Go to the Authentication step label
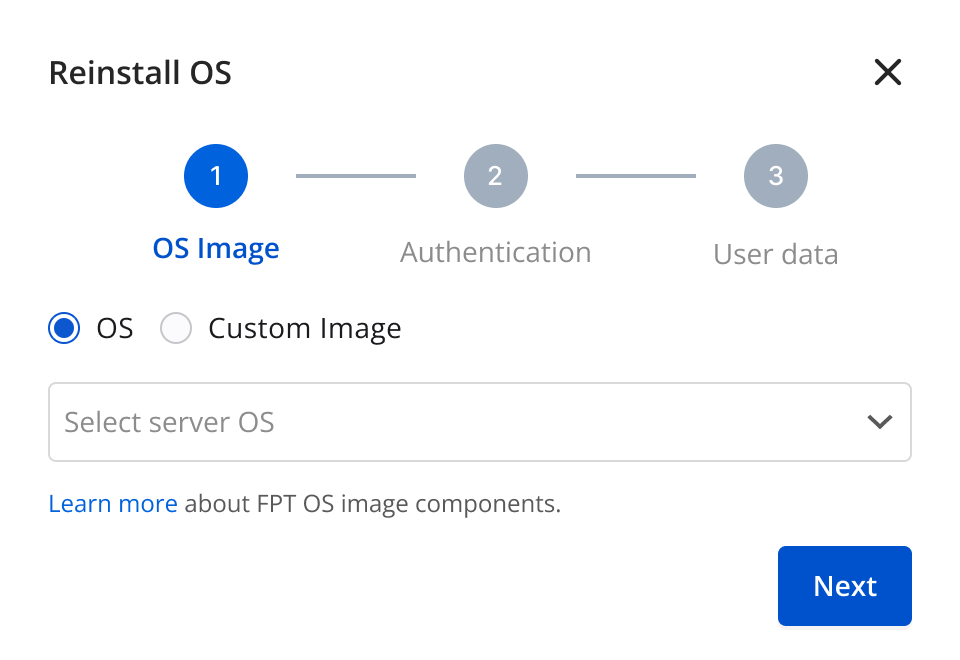960x660 pixels. click(495, 252)
